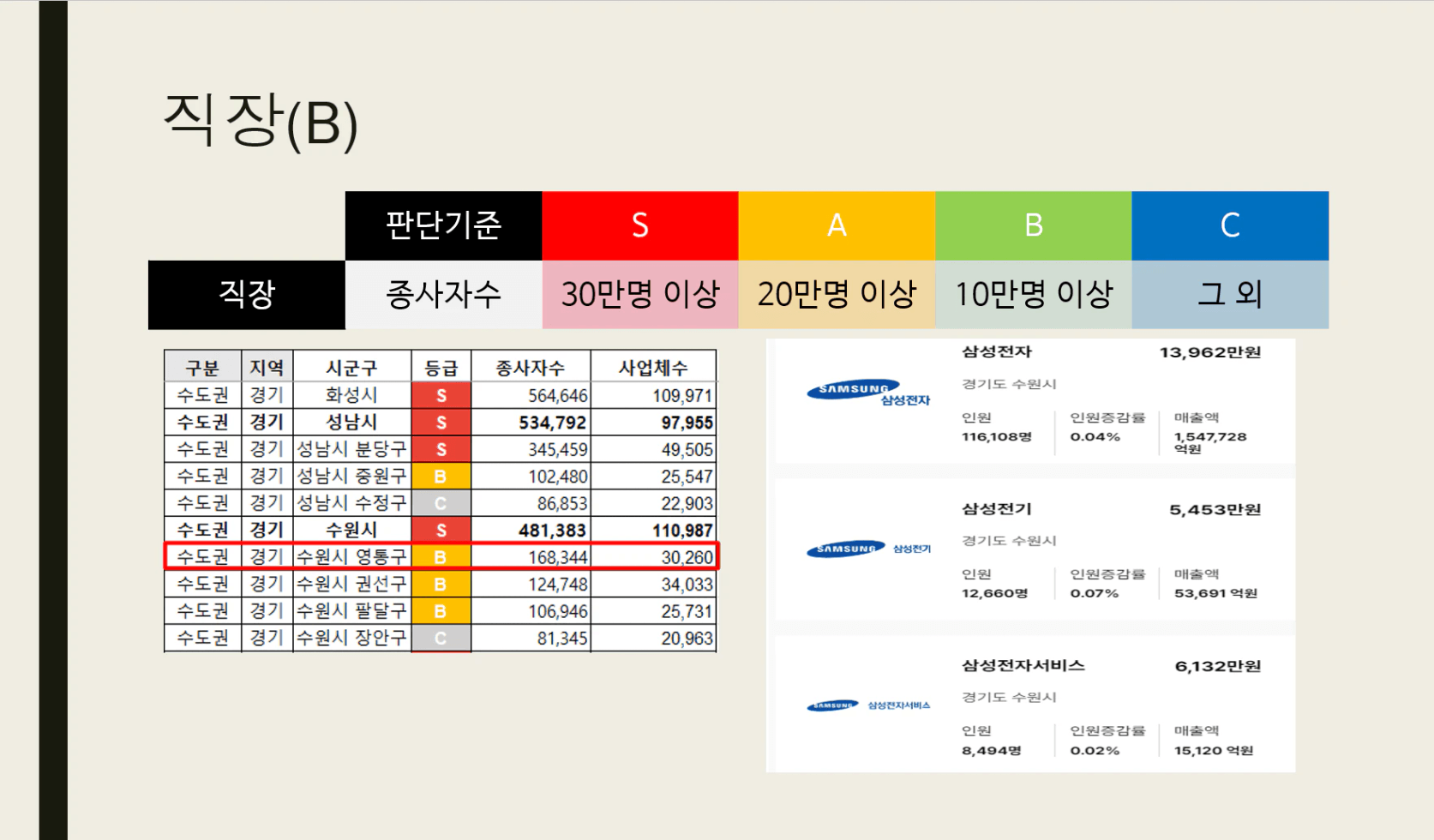Select the 10만명 이상 cell
The width and height of the screenshot is (1434, 840).
[1034, 294]
